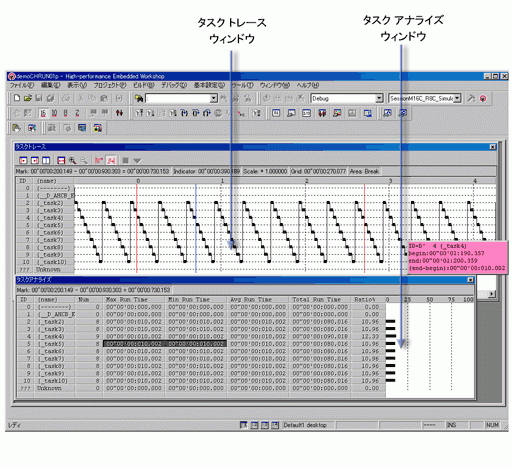The width and height of the screenshot is (512, 468).
Task: Toggle binary radix 2 button
Action: coord(77,113)
